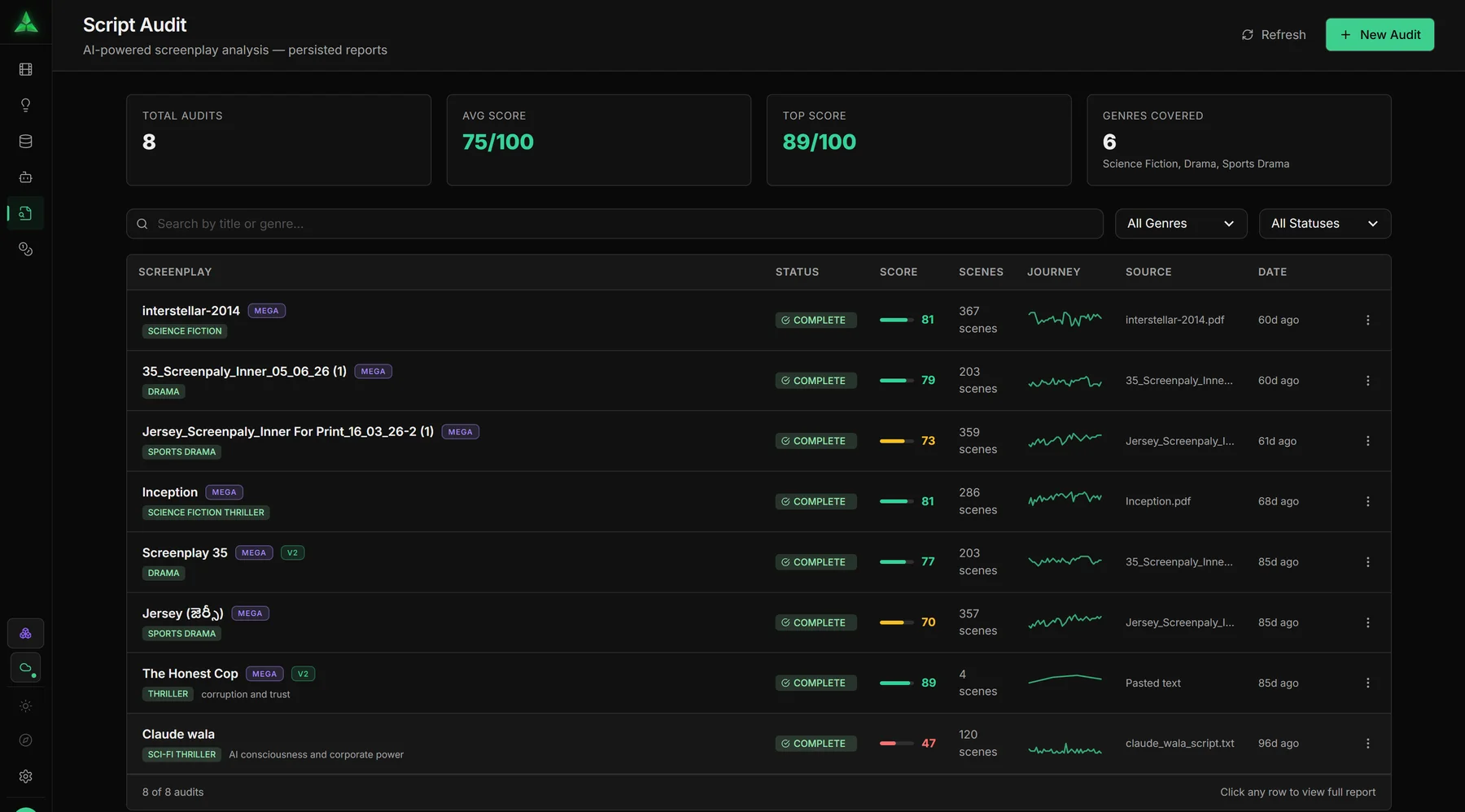Click the yellow score bar for score 73

[x=896, y=441]
